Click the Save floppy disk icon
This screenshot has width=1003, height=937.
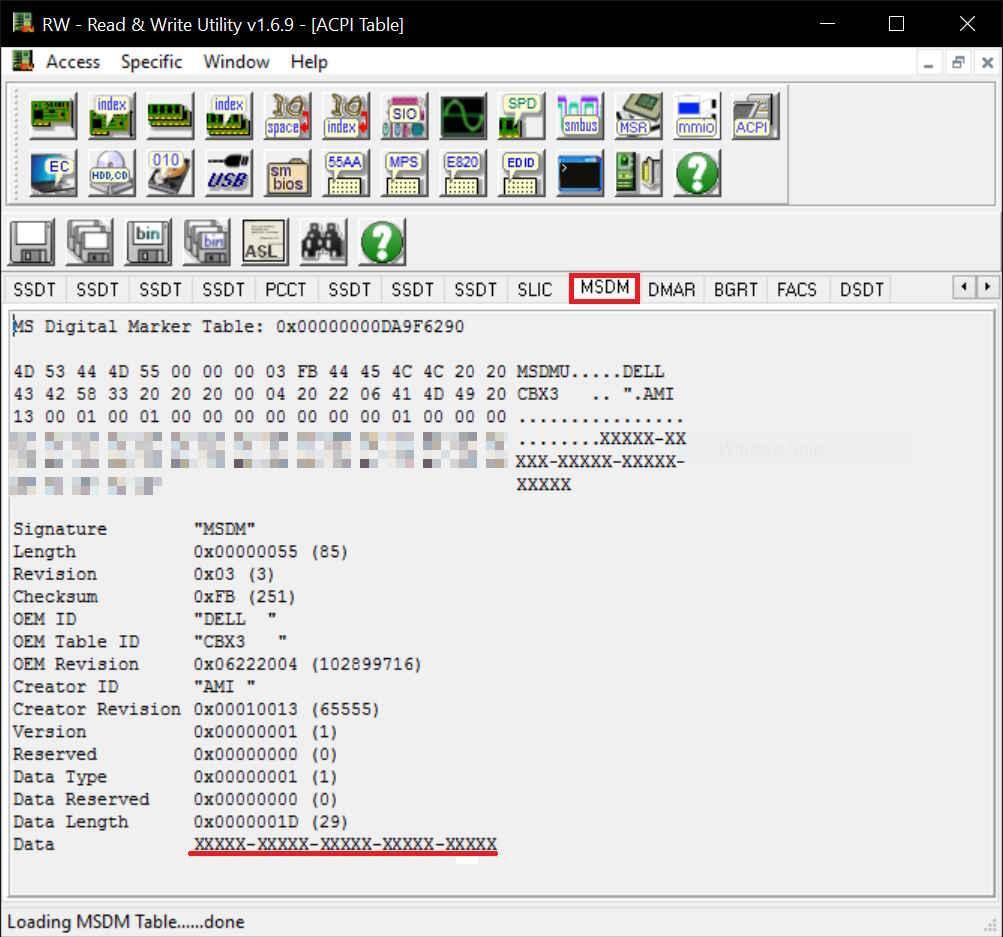31,242
